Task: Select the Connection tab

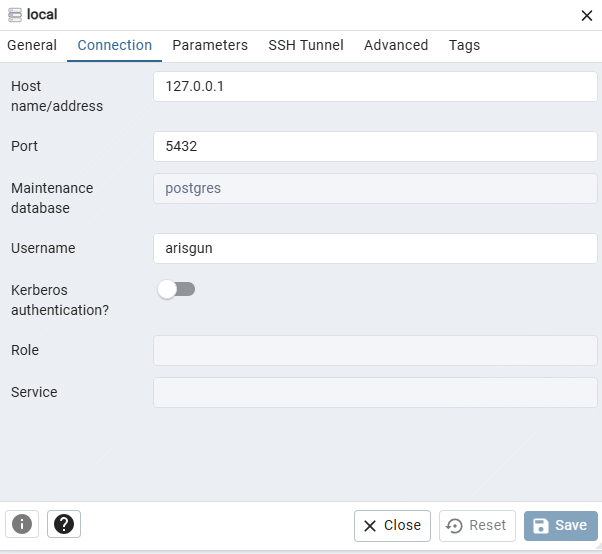Action: click(114, 45)
